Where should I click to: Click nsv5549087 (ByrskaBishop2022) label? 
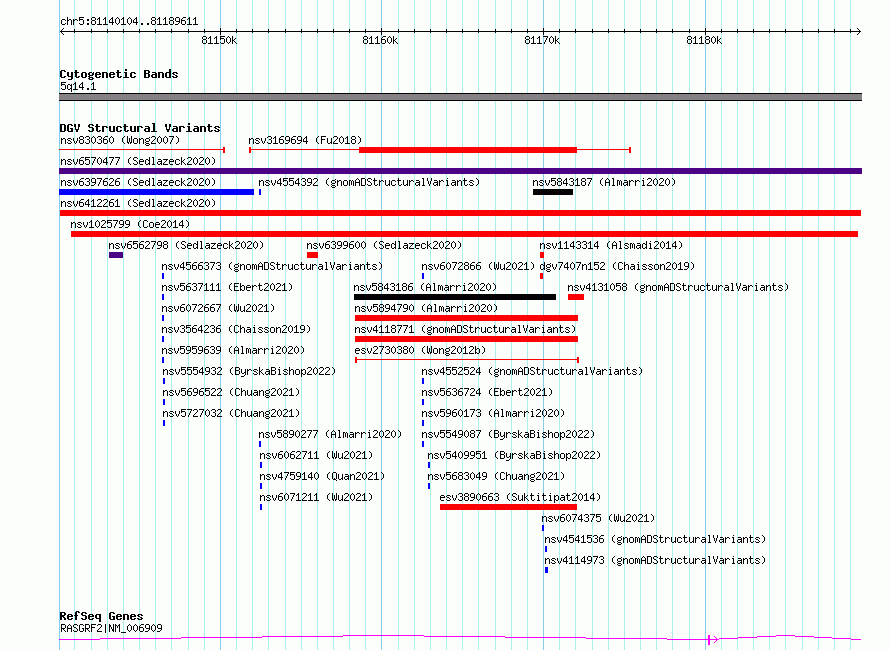pos(508,434)
